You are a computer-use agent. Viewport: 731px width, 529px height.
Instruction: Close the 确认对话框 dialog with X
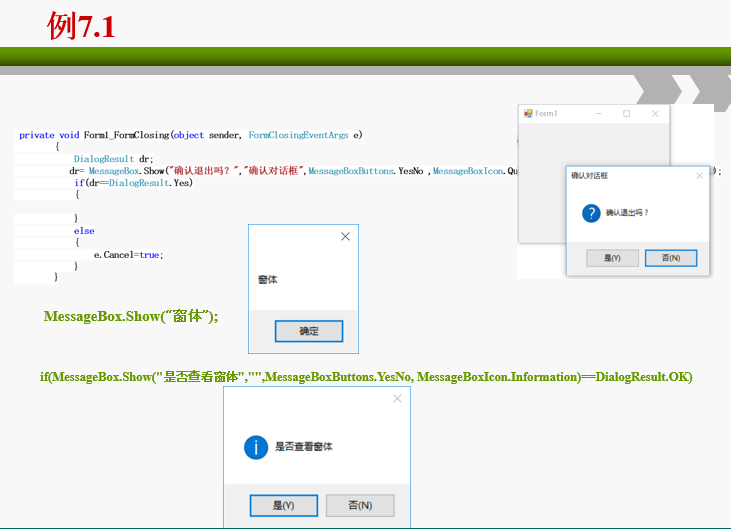click(x=699, y=176)
